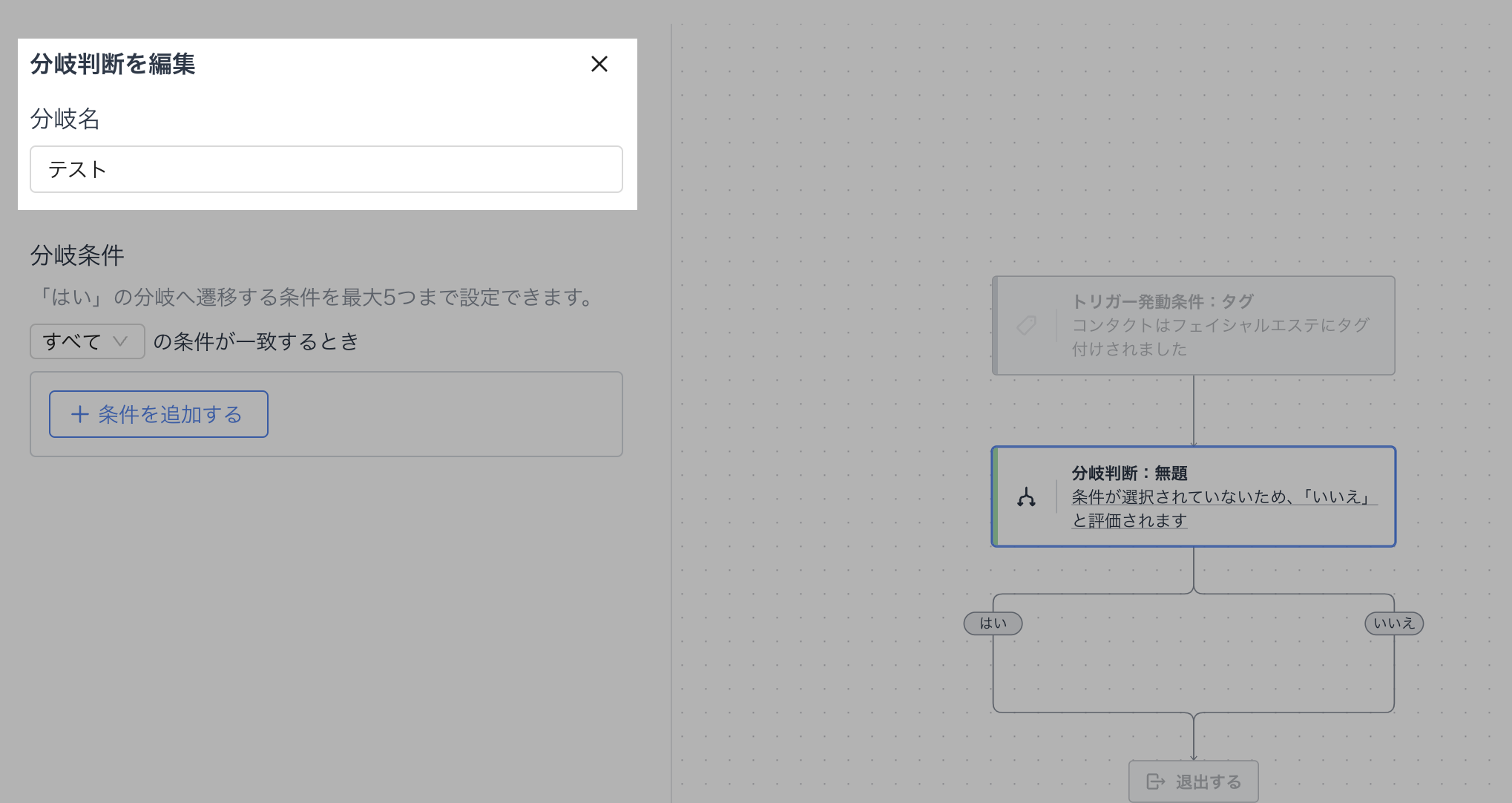The width and height of the screenshot is (1512, 803).
Task: Click the はい branch label
Action: tap(993, 623)
